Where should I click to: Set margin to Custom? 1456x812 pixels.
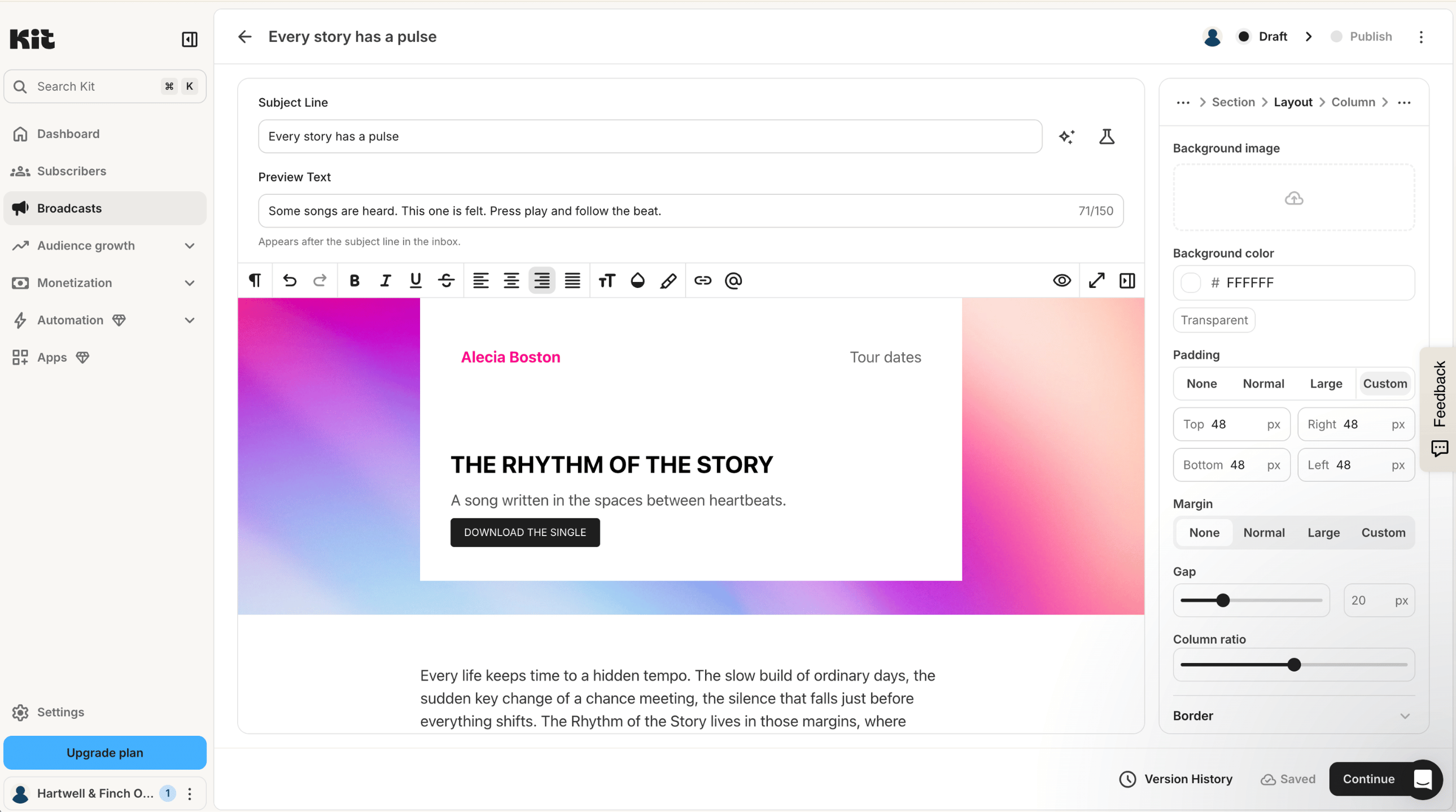coord(1383,532)
